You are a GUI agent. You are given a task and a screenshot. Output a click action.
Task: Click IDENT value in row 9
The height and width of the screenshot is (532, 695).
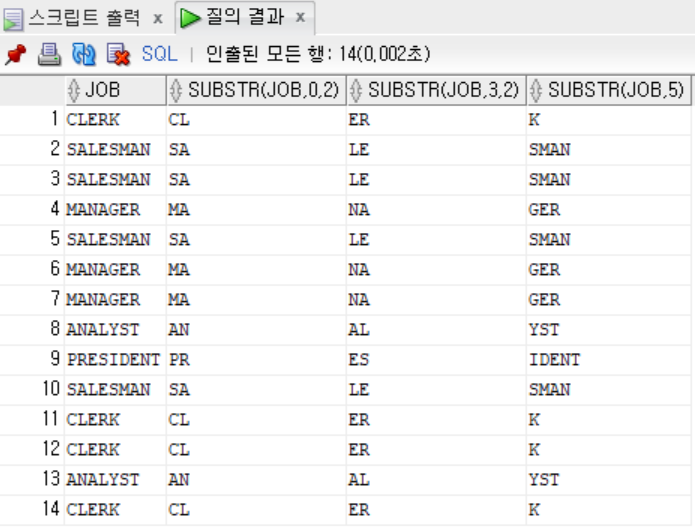(x=554, y=360)
